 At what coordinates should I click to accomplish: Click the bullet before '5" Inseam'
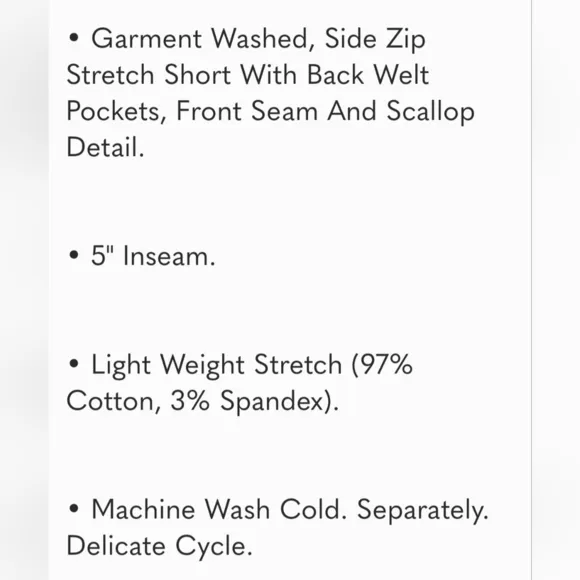click(74, 255)
